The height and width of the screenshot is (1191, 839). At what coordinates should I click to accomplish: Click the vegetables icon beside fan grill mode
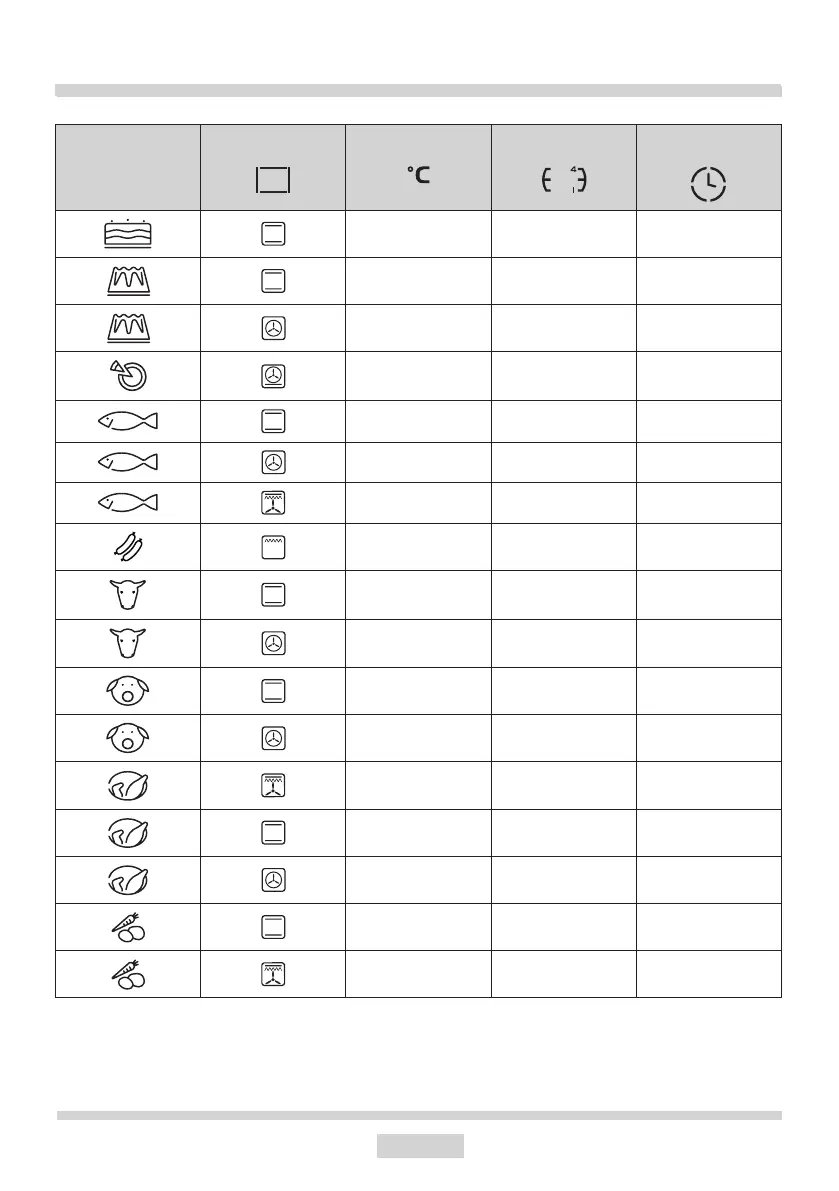point(128,974)
